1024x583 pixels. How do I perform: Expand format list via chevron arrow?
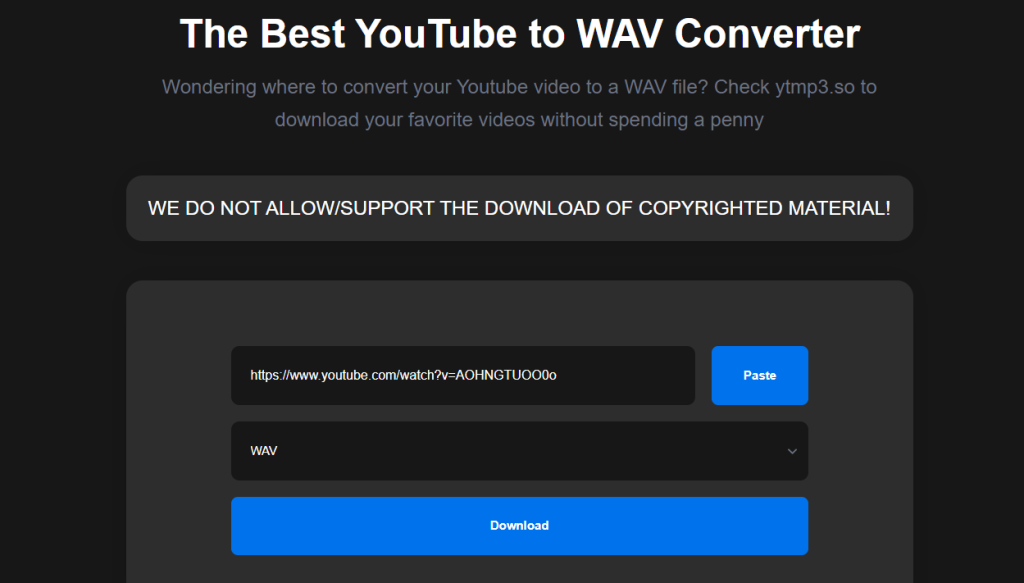(x=792, y=452)
